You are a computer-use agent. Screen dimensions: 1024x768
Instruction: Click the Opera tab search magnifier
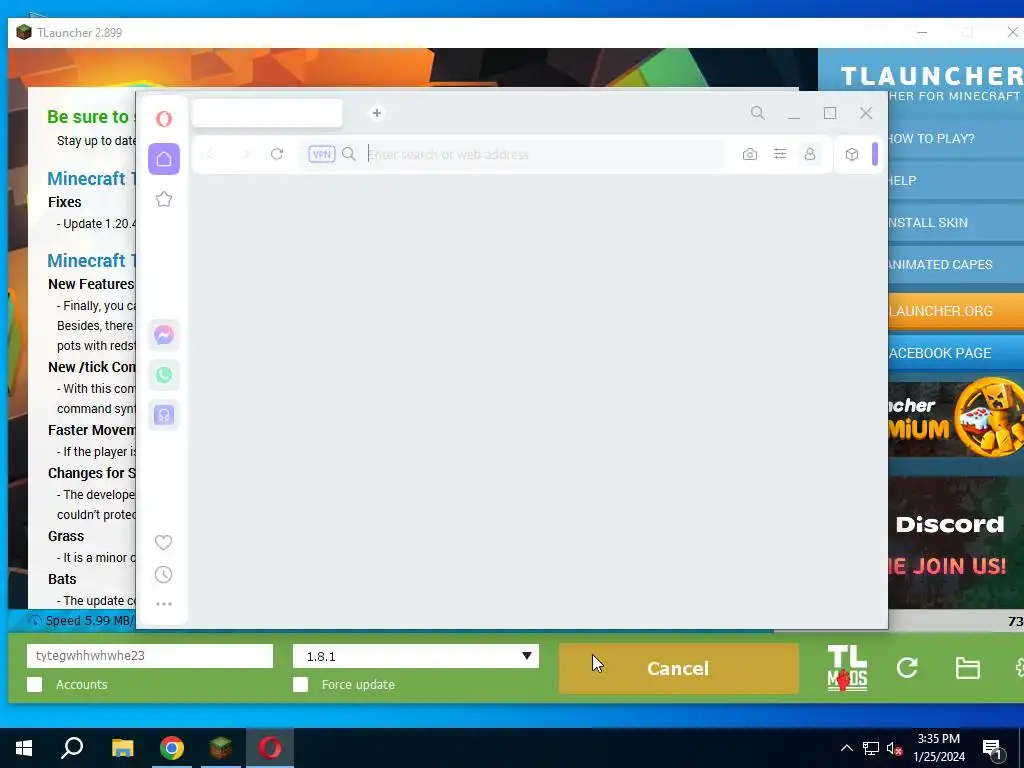tap(758, 113)
